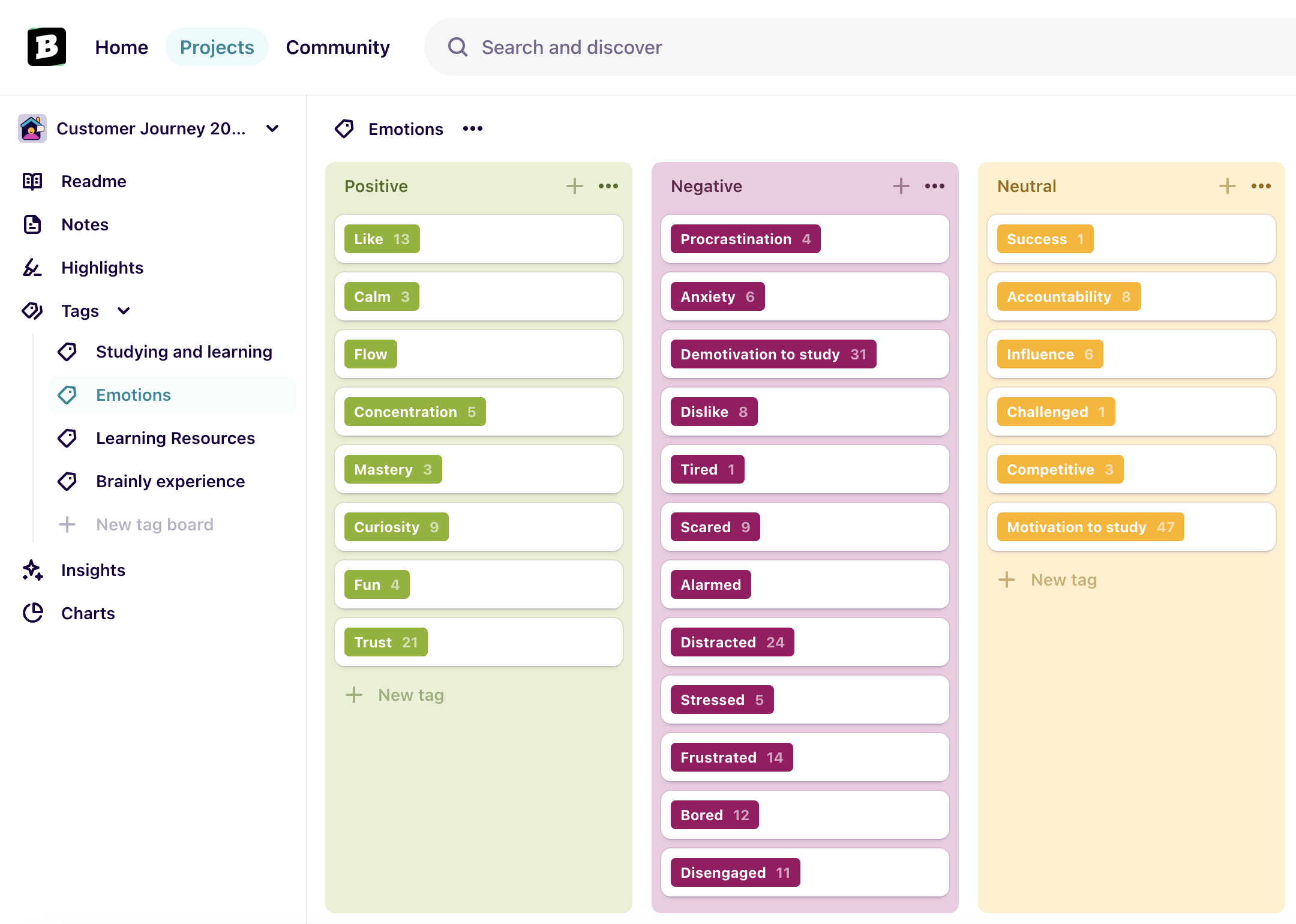This screenshot has width=1296, height=924.
Task: Click the green Like 13 tag
Action: (382, 239)
